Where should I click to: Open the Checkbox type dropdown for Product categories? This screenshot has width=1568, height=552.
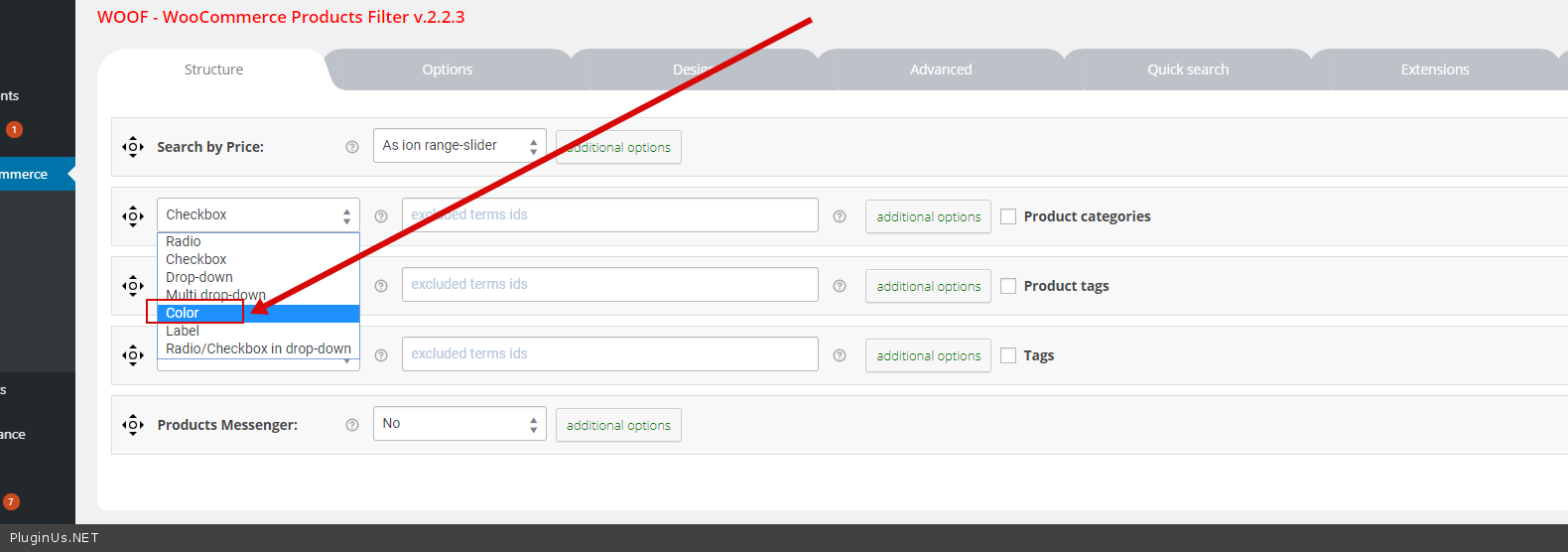[258, 214]
